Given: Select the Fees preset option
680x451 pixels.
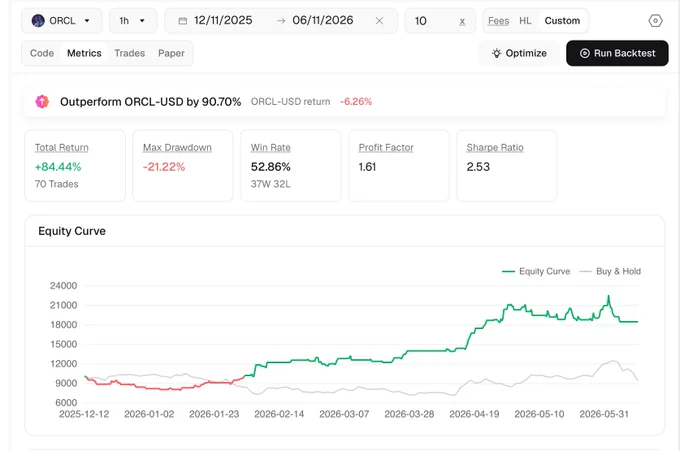Looking at the screenshot, I should 498,21.
